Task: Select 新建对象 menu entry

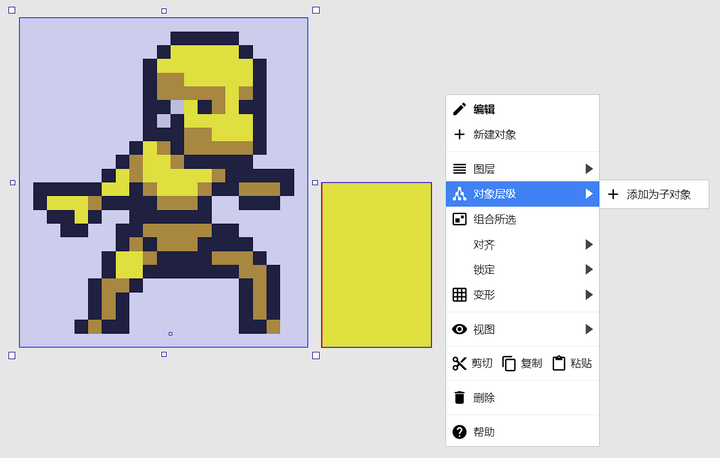Action: coord(523,135)
